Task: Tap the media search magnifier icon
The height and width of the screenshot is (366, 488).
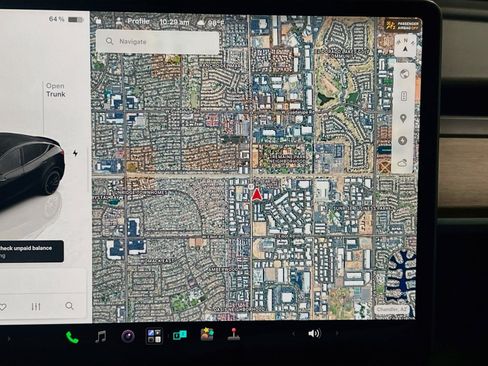Action: pos(69,306)
